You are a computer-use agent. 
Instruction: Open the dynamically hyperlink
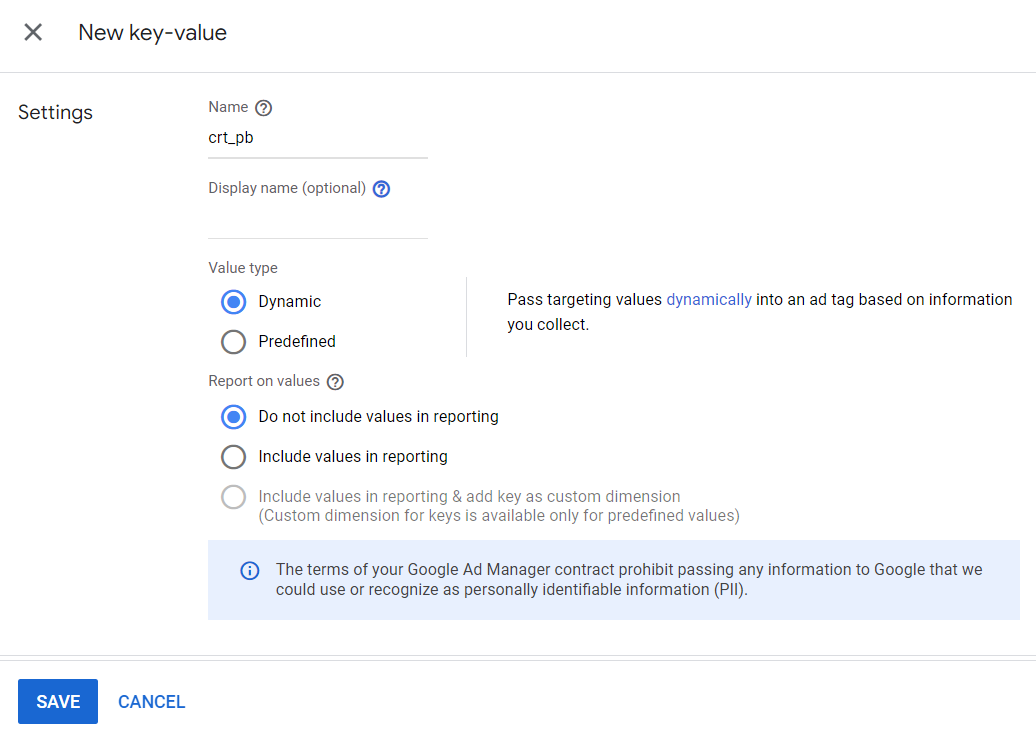pos(709,300)
